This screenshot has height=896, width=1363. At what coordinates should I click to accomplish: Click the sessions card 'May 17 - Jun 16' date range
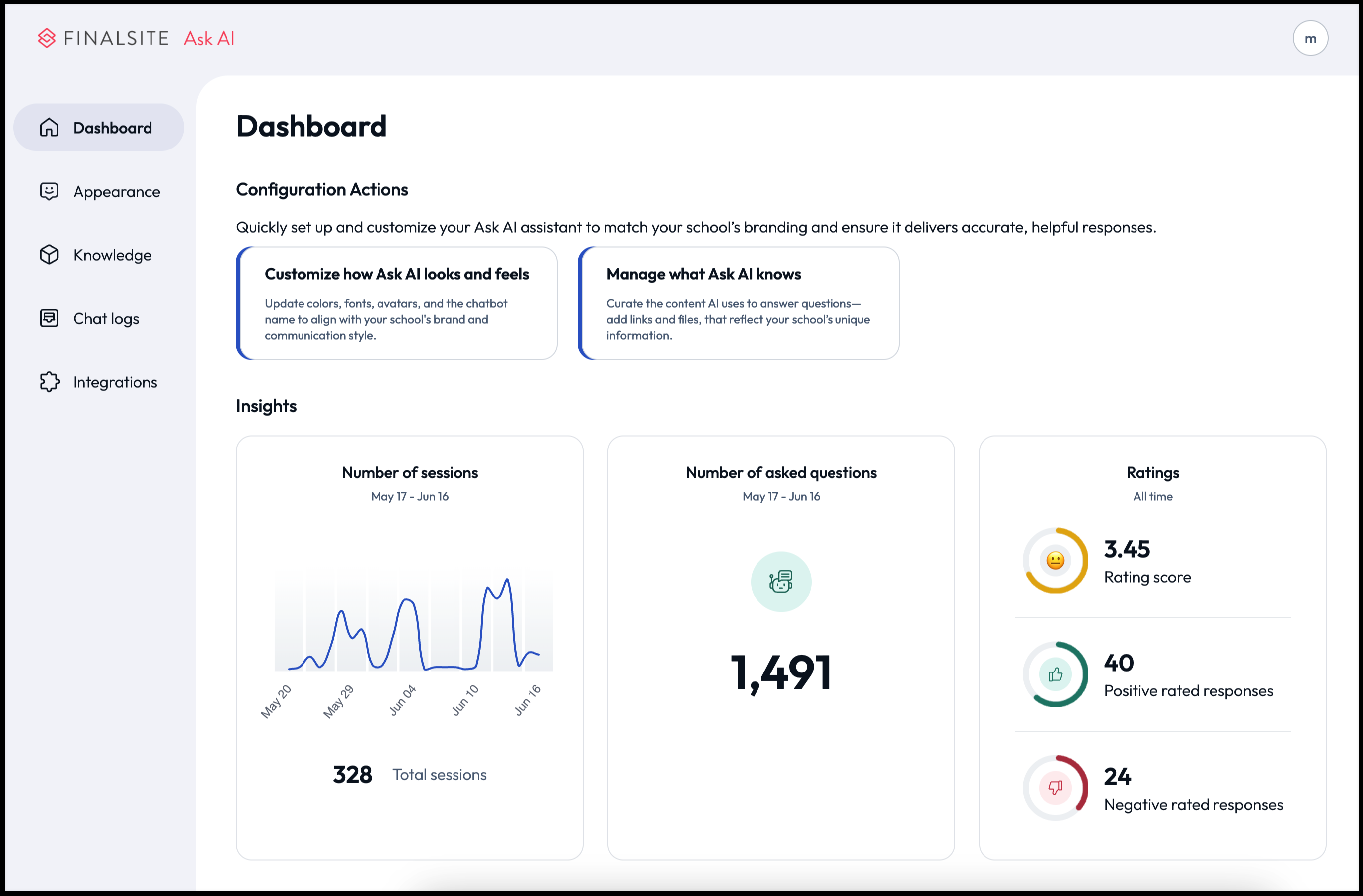(410, 496)
